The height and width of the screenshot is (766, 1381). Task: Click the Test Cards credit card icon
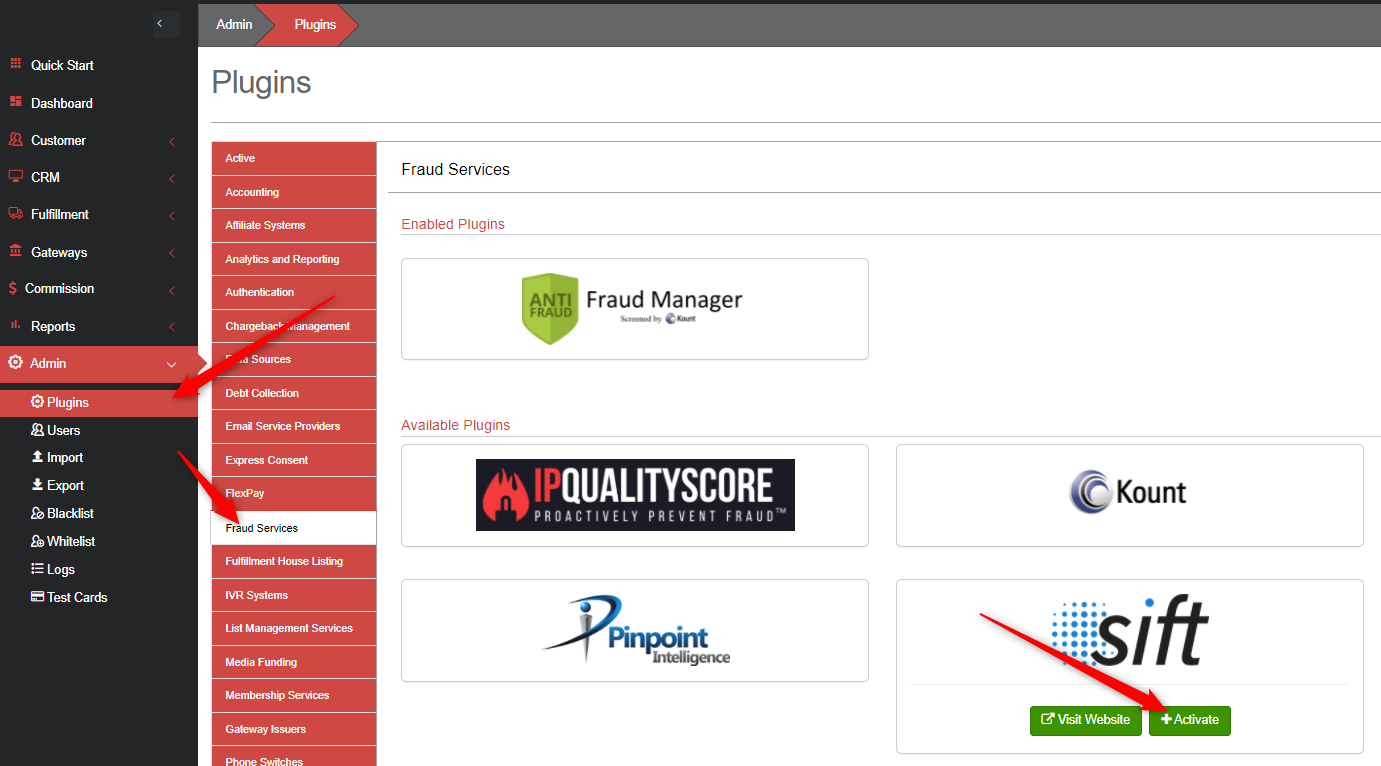pos(37,597)
